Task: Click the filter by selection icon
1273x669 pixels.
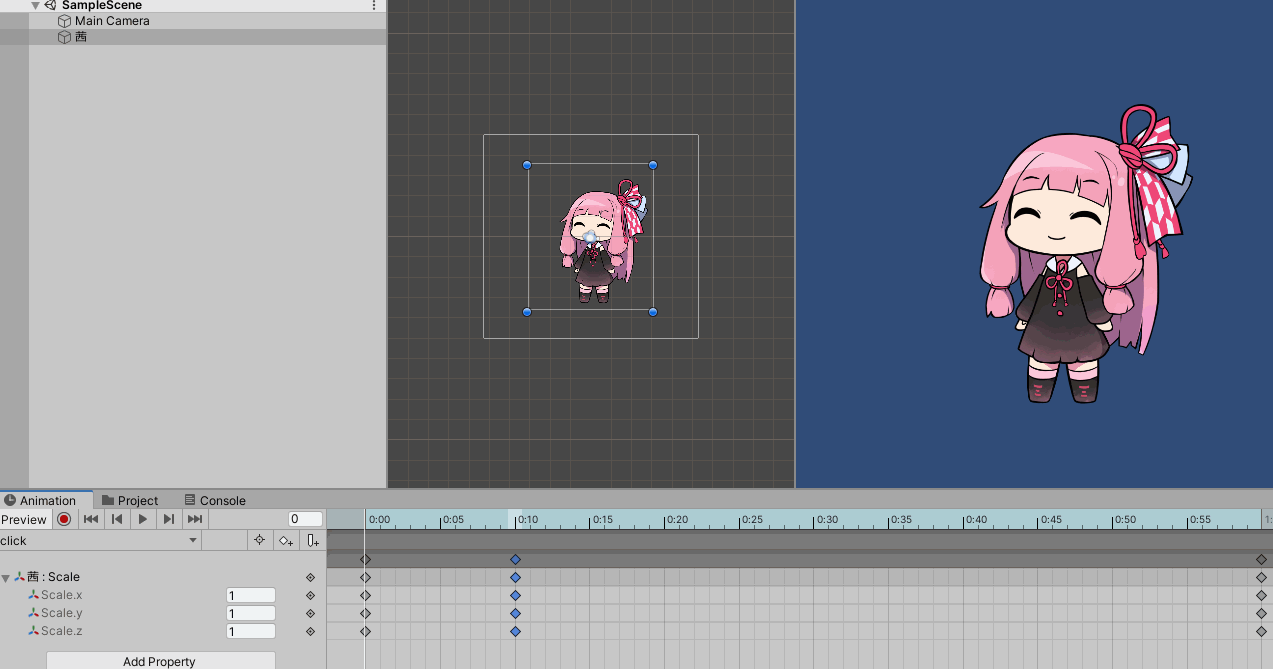Action: click(x=259, y=540)
